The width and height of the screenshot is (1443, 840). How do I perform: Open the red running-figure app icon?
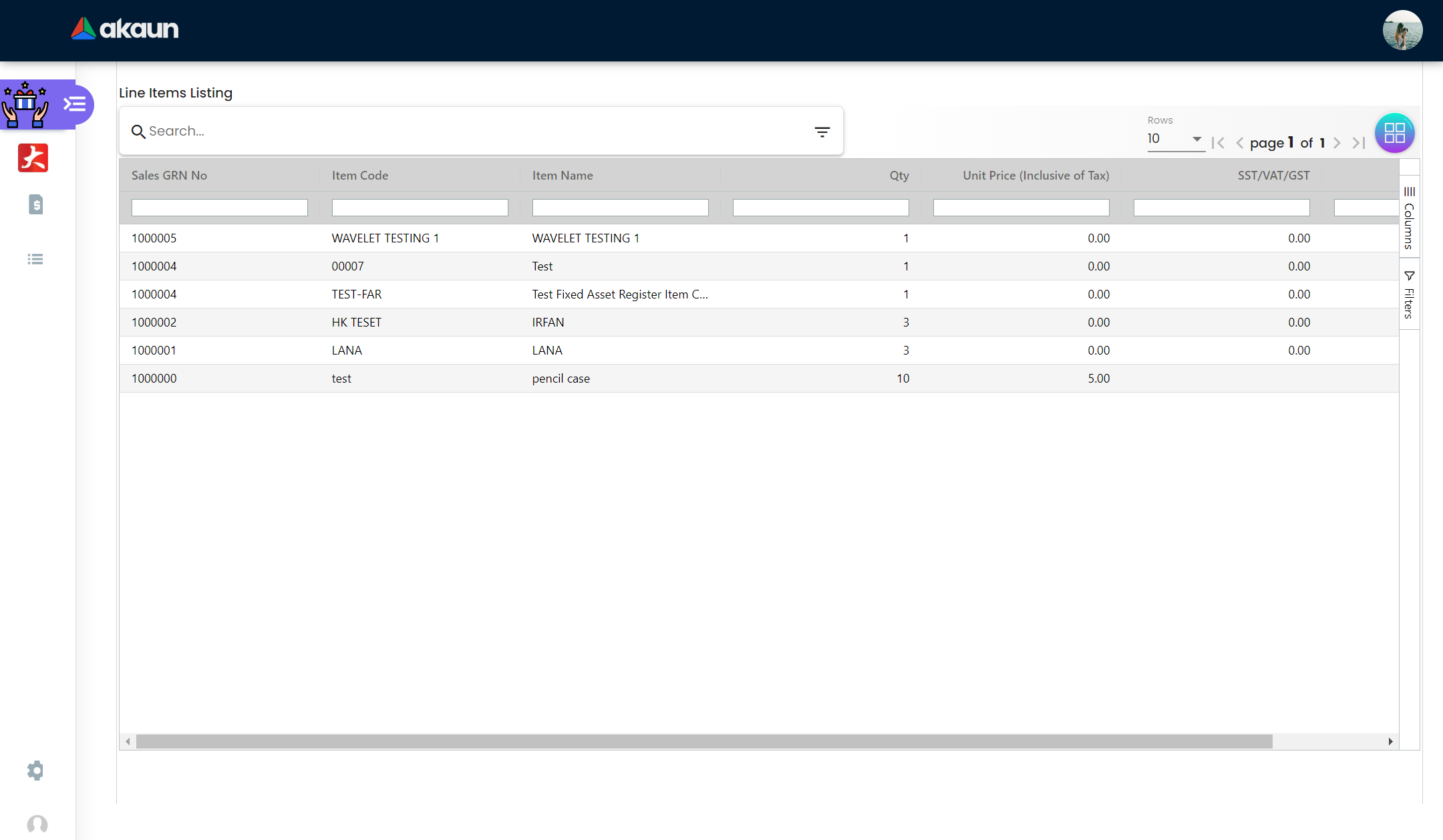pos(33,158)
